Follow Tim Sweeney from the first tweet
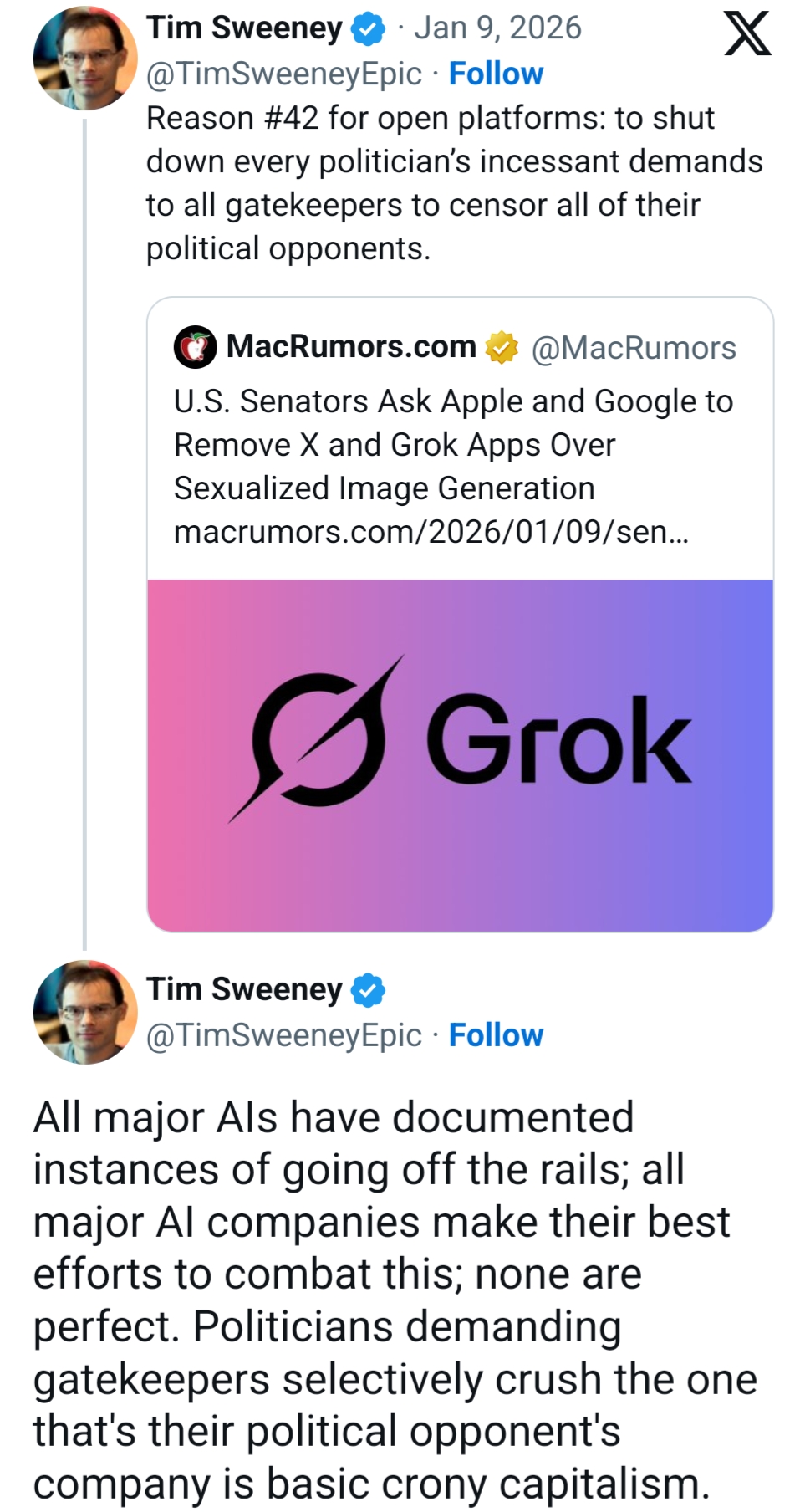 coord(496,74)
